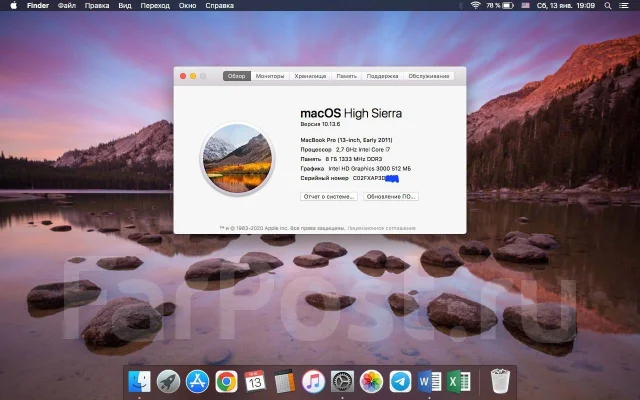Switch to the Мониторы tab
Viewport: 640px width, 400px height.
coord(270,76)
